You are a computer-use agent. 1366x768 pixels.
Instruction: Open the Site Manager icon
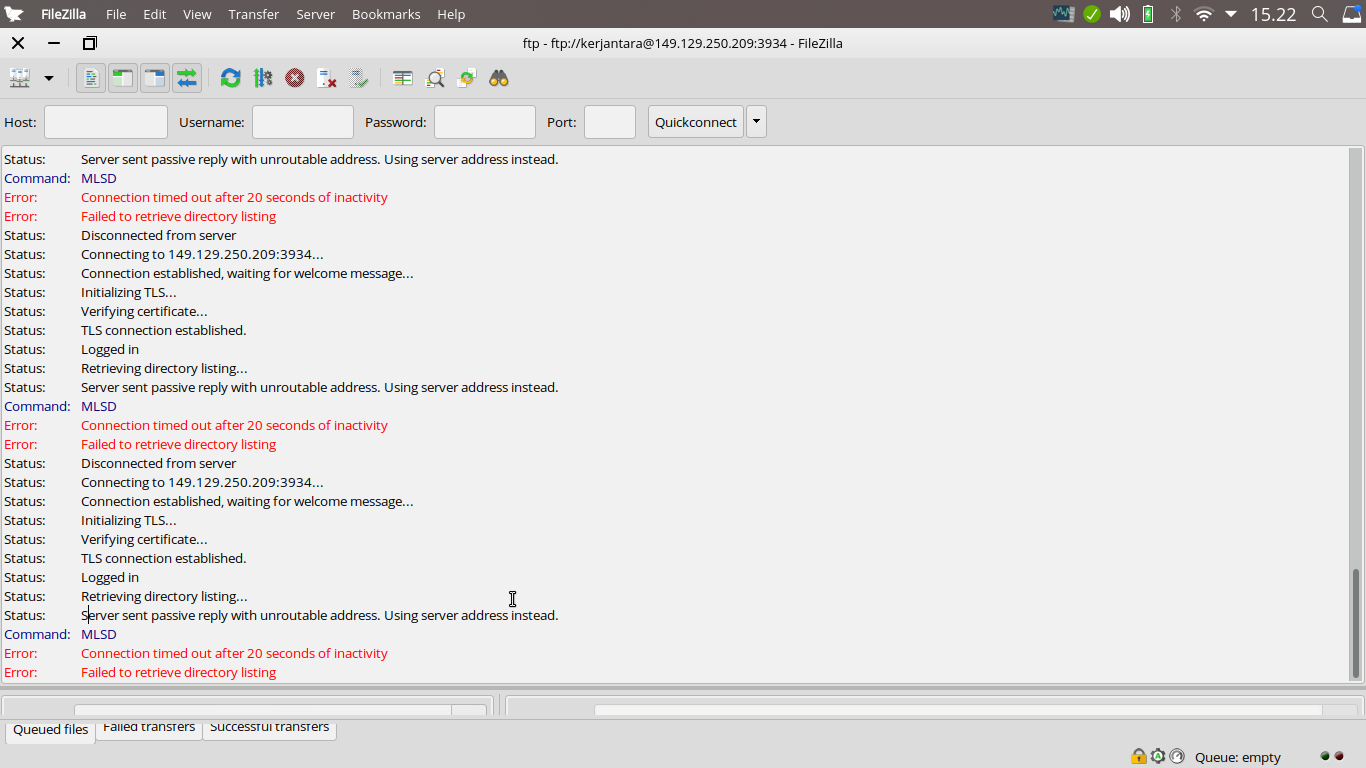pyautogui.click(x=20, y=78)
